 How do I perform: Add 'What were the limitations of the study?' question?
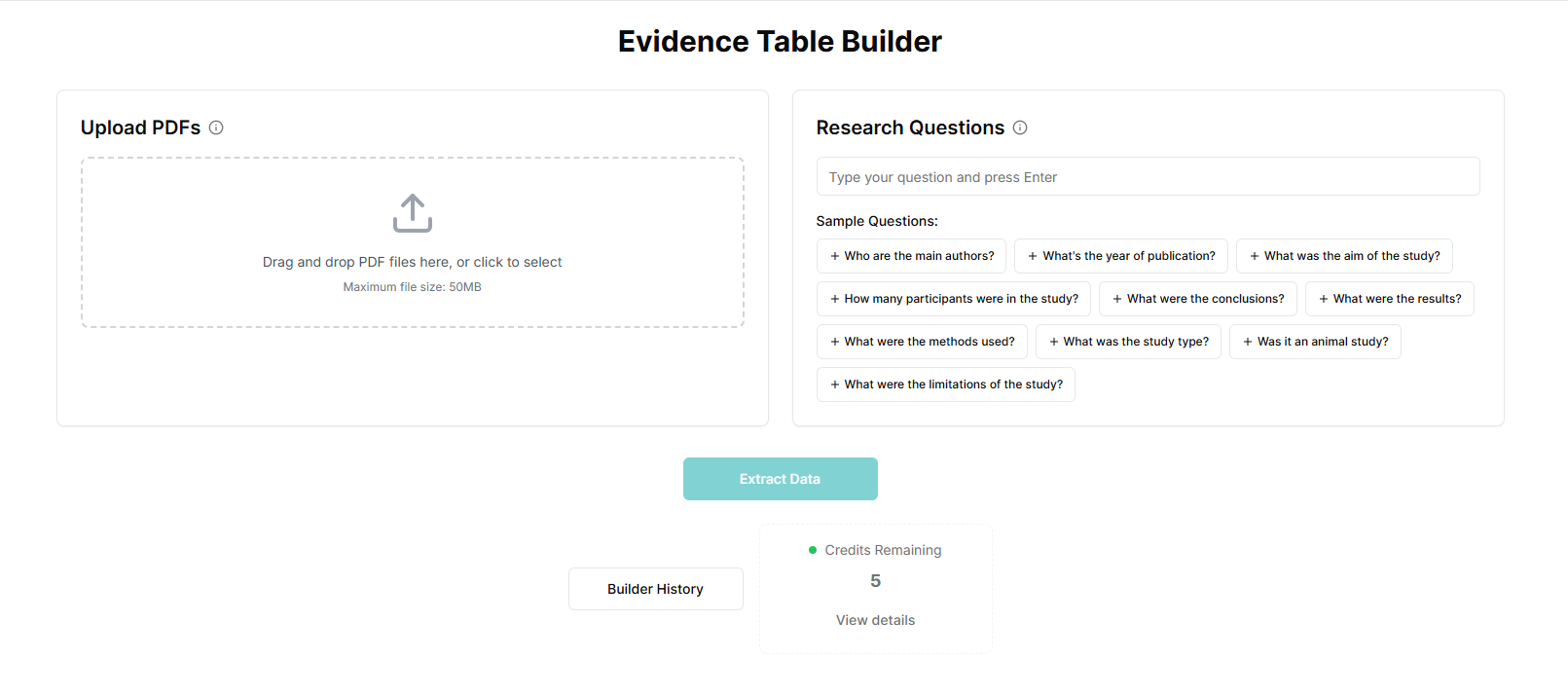pos(945,384)
